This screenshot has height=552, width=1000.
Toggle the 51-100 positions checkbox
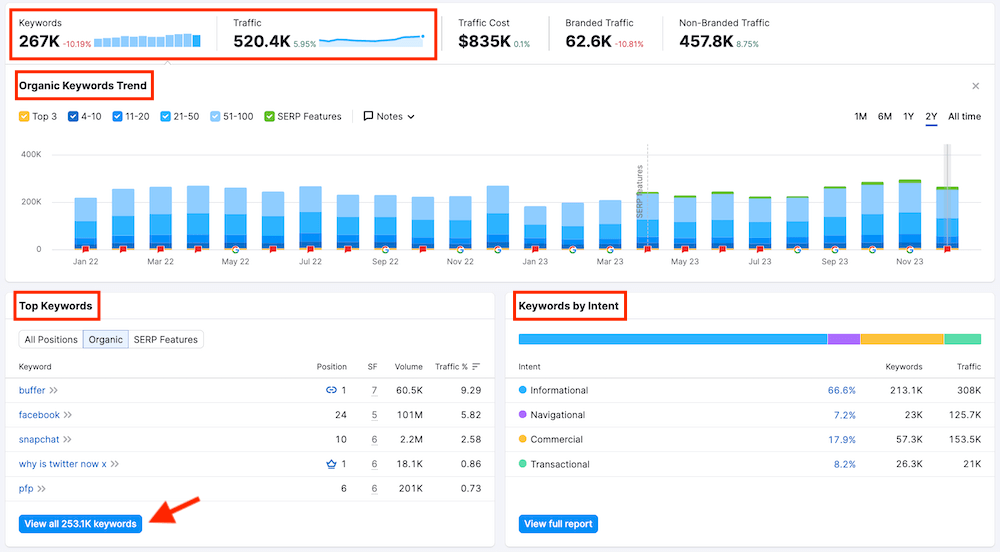pyautogui.click(x=216, y=117)
